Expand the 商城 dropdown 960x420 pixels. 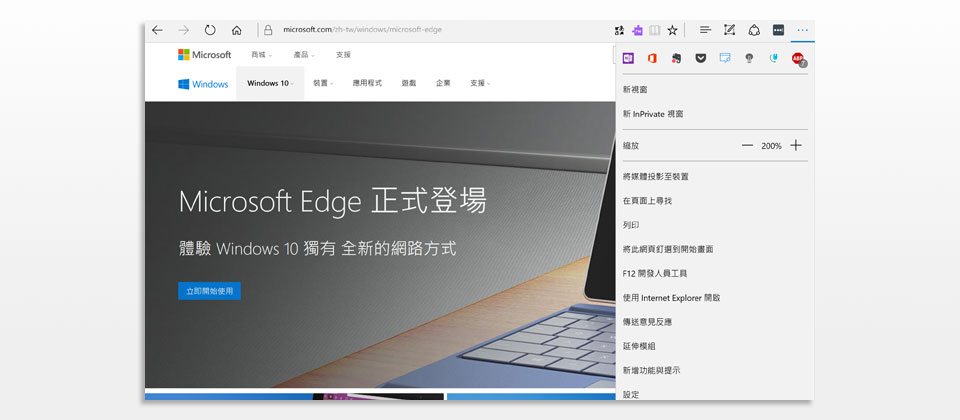click(x=261, y=55)
